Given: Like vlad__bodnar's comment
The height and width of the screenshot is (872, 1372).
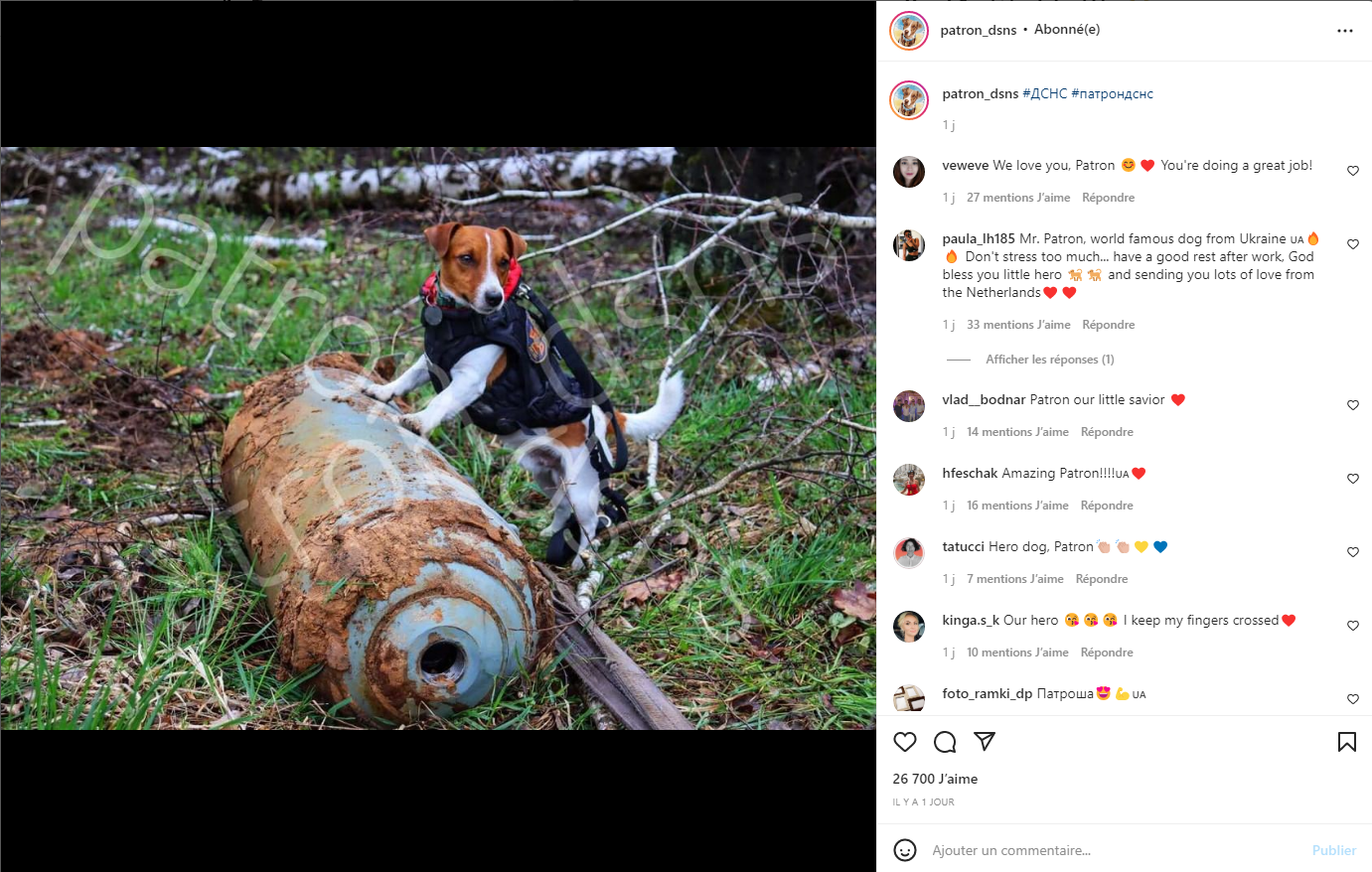Looking at the screenshot, I should point(1352,405).
